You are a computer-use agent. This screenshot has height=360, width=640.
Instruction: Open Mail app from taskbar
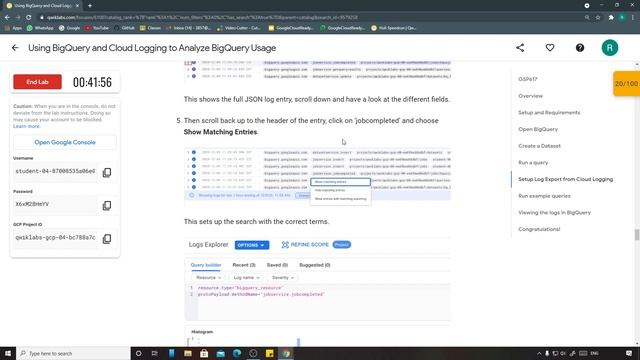click(x=220, y=353)
